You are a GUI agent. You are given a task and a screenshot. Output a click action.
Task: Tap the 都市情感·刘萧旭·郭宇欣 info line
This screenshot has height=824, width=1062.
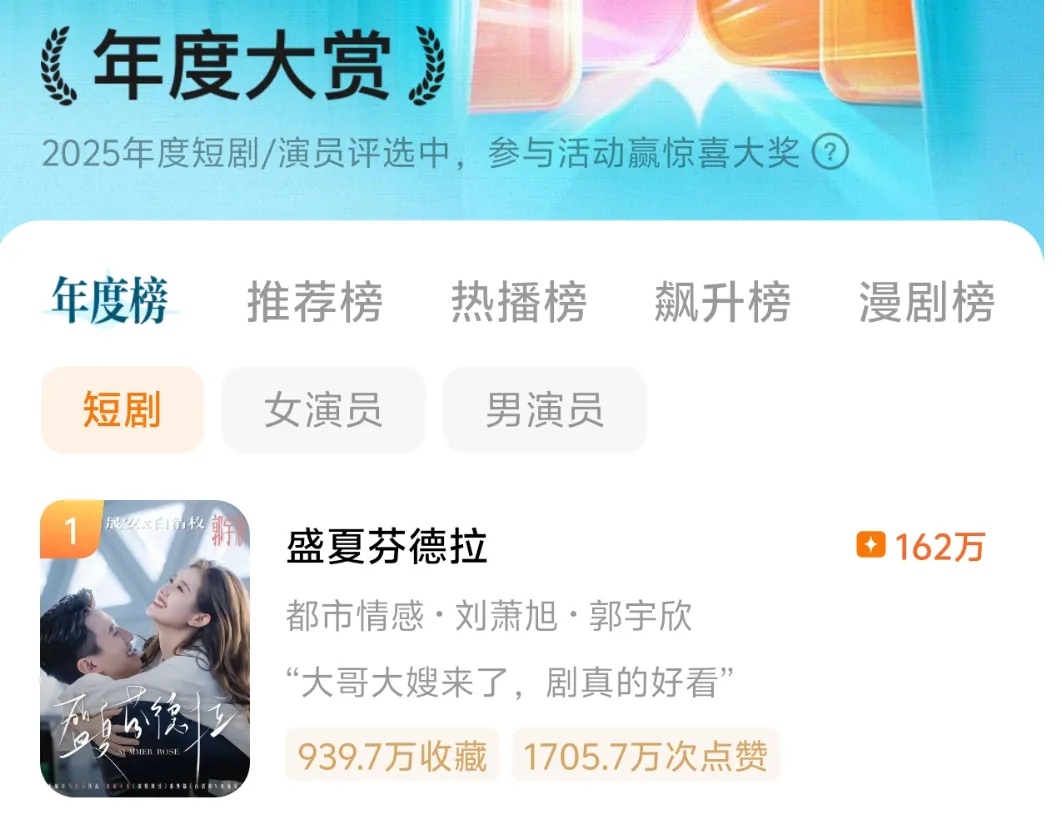pos(488,616)
